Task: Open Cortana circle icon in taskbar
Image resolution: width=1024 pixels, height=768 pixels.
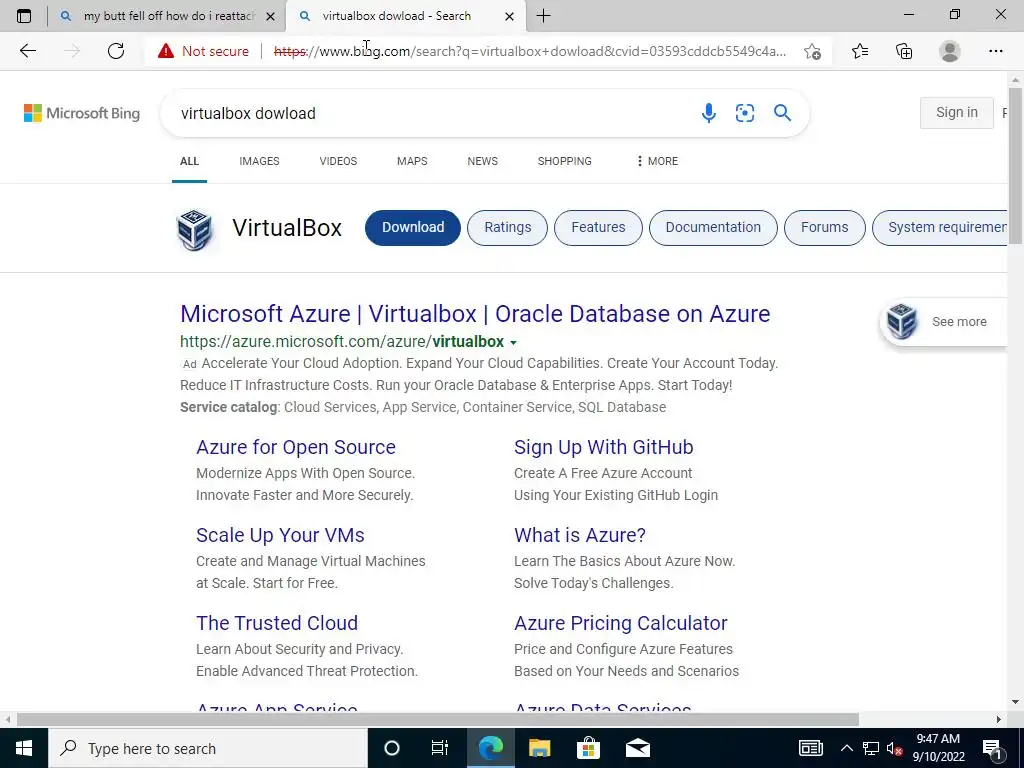Action: pos(391,748)
